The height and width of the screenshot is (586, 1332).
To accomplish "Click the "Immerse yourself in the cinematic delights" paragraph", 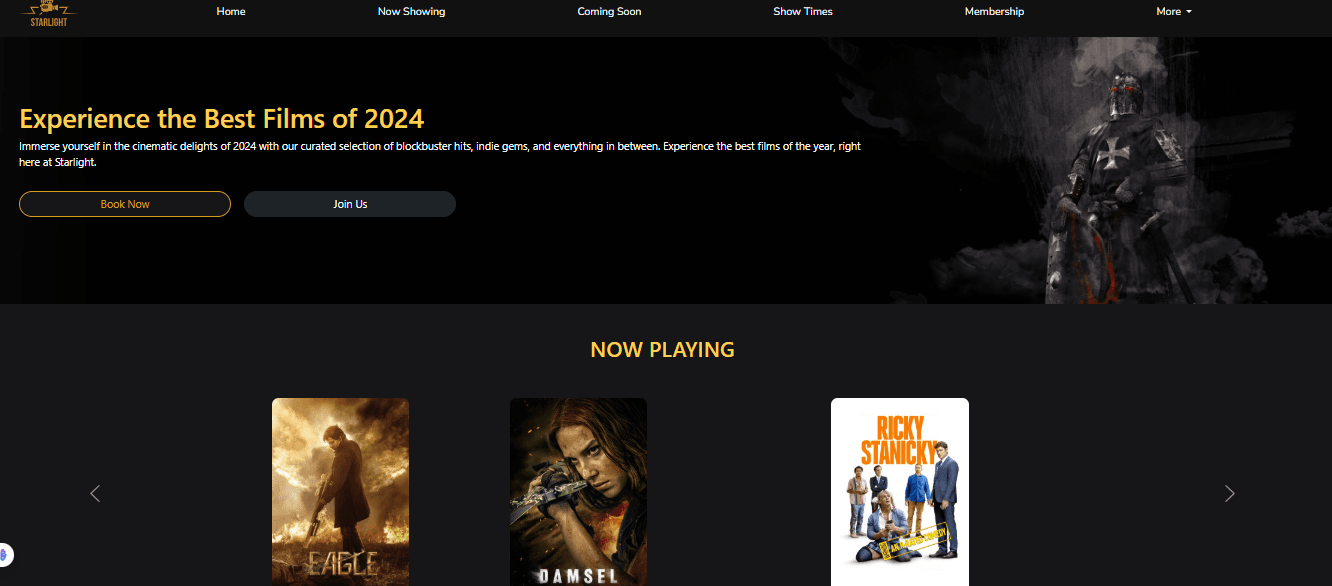I will (x=440, y=154).
